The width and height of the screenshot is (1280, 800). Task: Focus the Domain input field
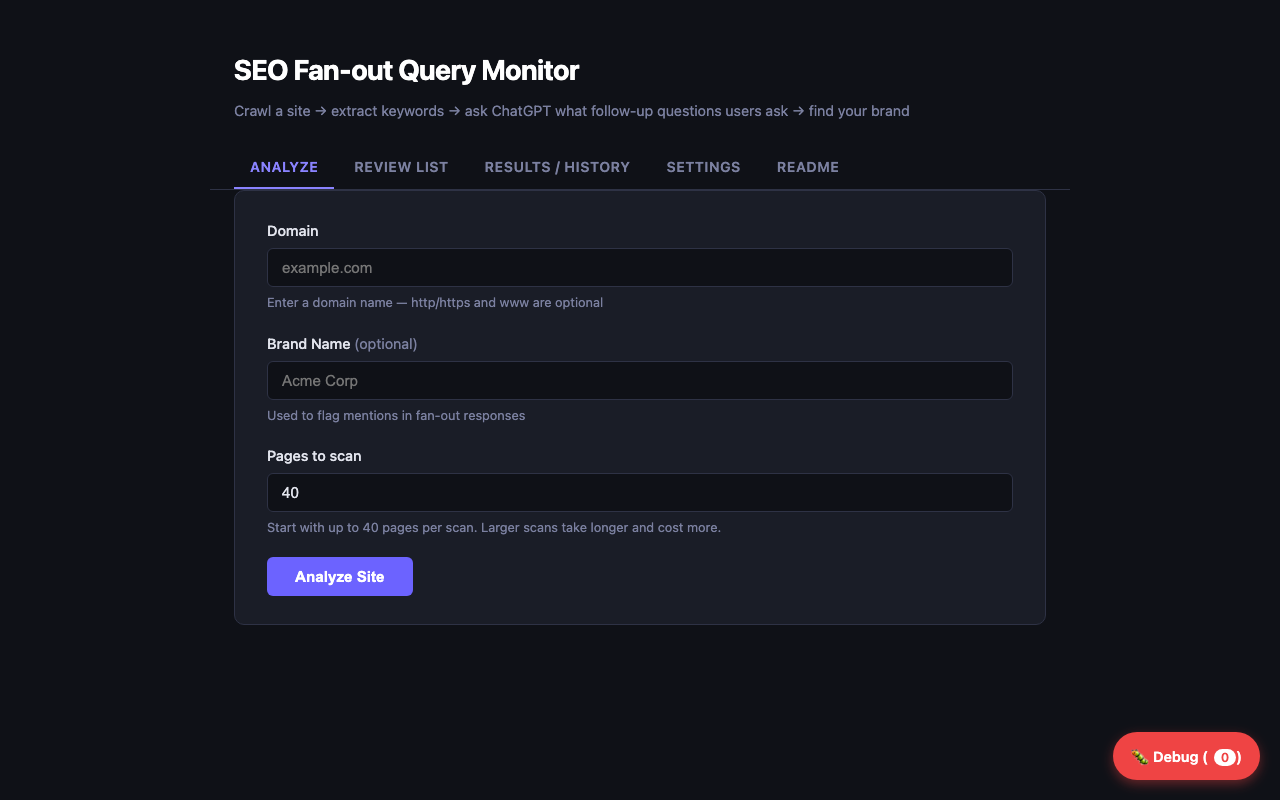coord(640,268)
